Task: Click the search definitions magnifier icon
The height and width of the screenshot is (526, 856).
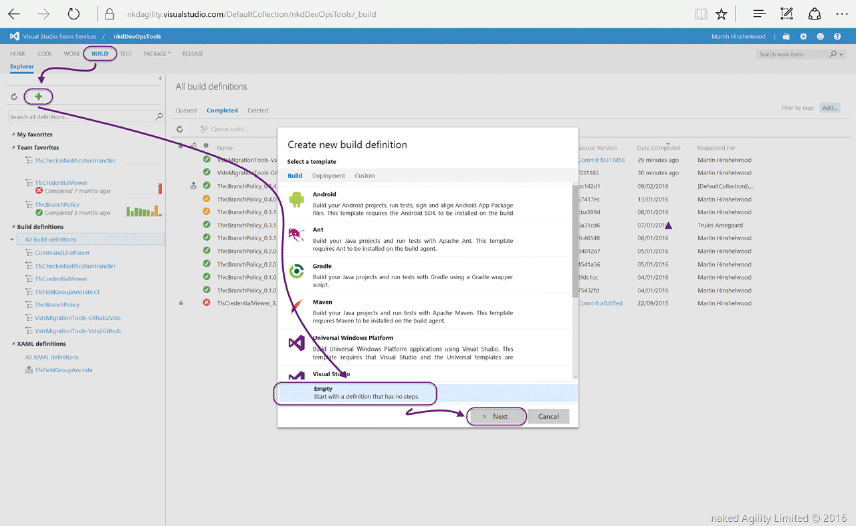Action: click(x=159, y=116)
